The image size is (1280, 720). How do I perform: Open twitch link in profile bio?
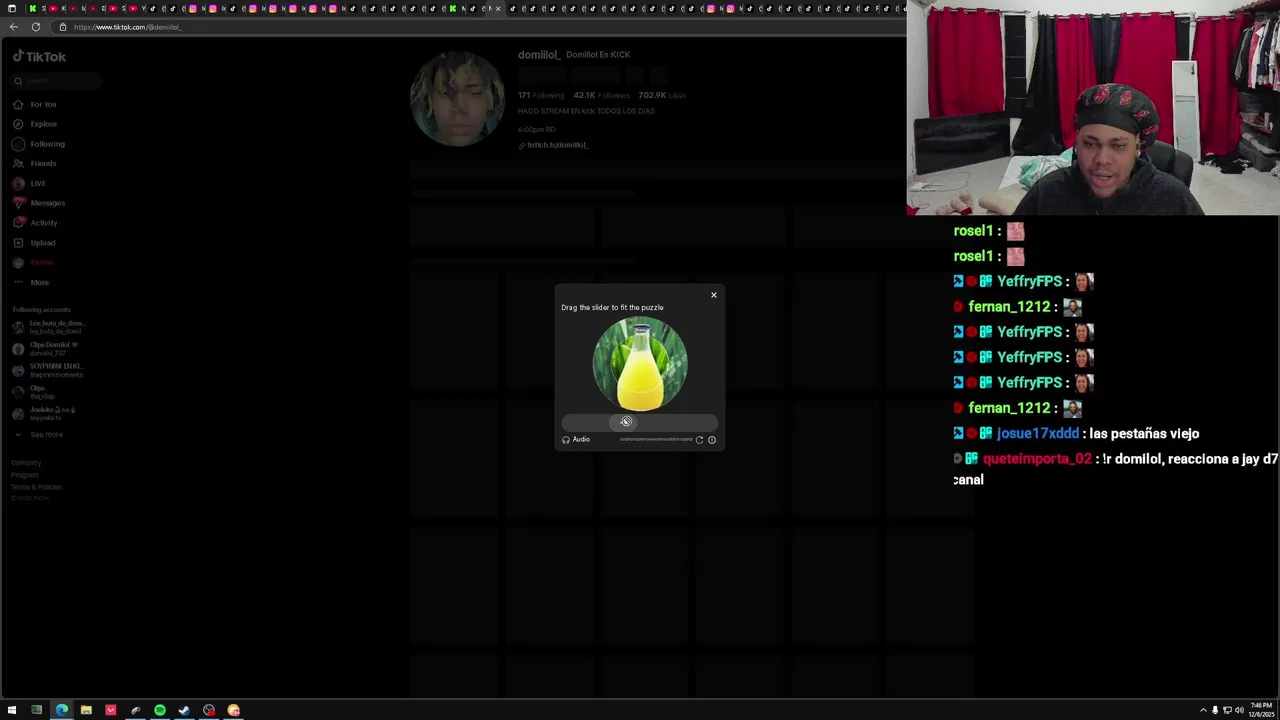pos(553,145)
